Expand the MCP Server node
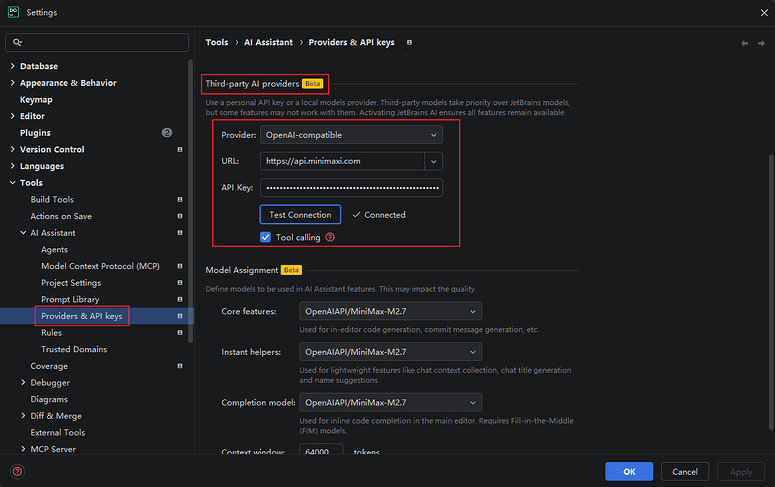 [23, 449]
